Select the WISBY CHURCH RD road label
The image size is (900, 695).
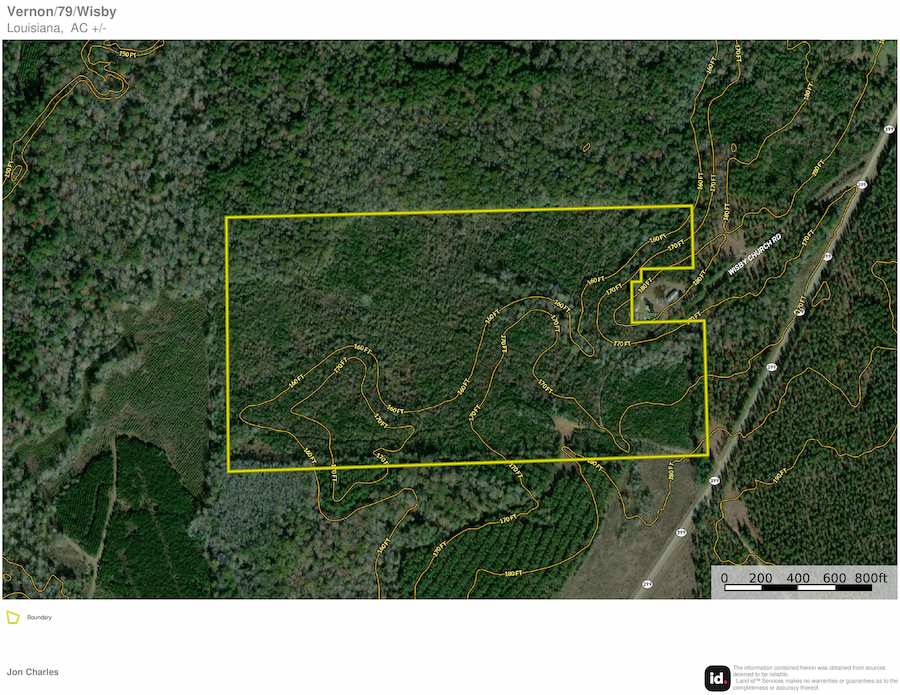tap(755, 254)
